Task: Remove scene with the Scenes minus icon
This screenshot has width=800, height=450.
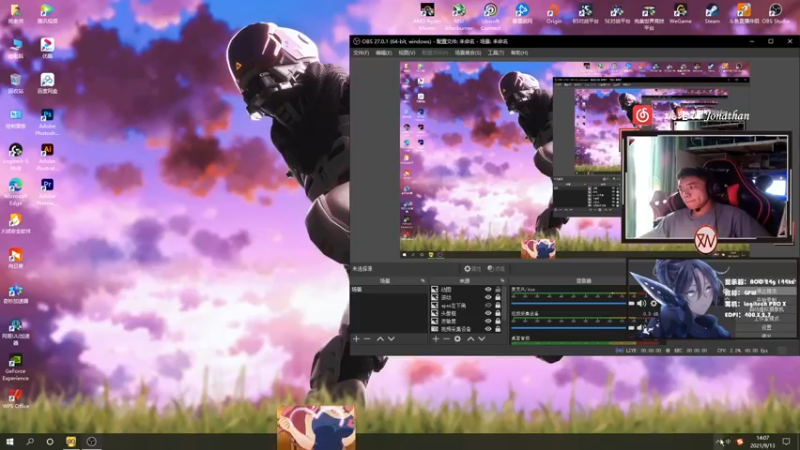Action: tap(367, 339)
